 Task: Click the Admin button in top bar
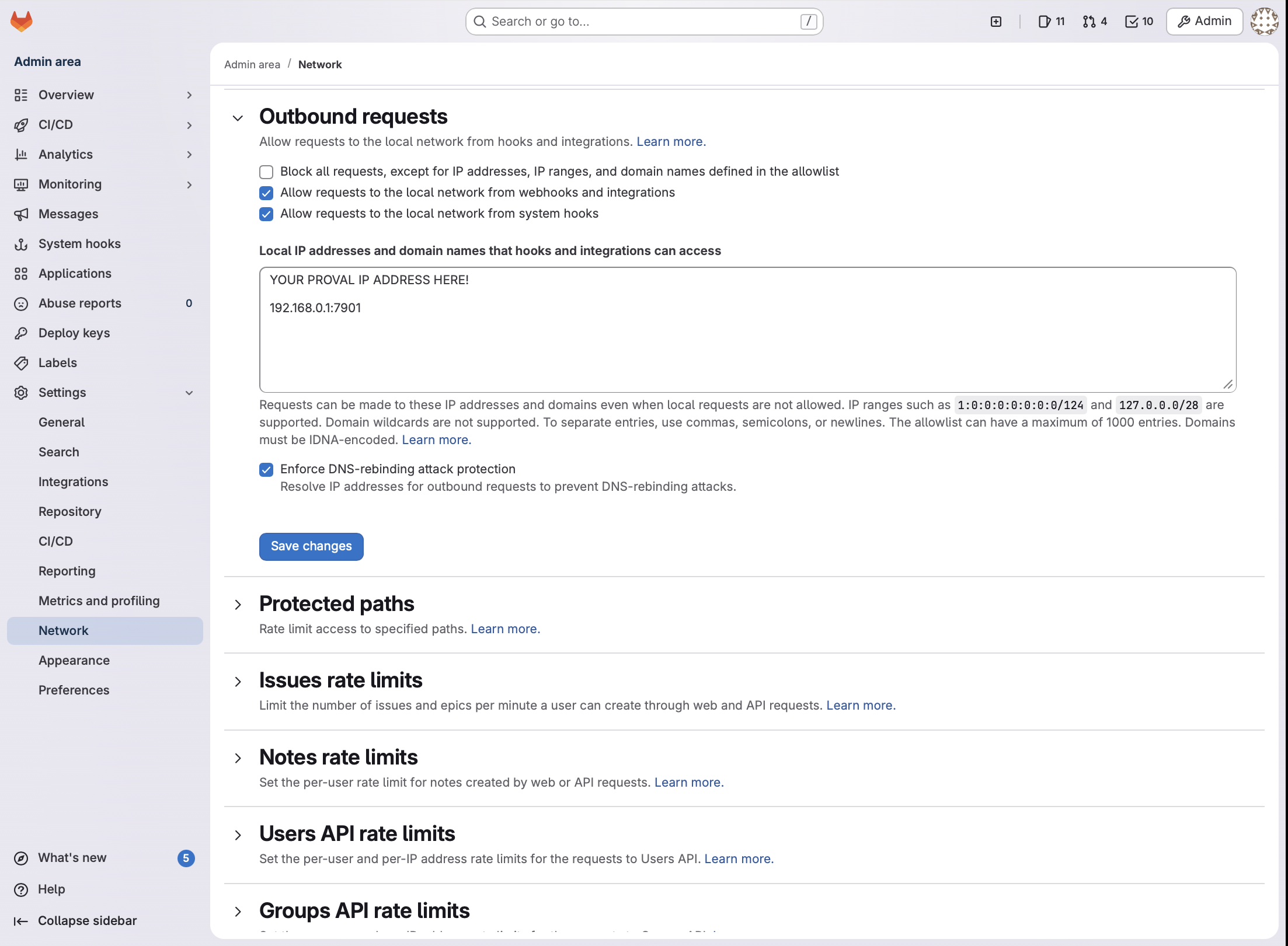pyautogui.click(x=1205, y=22)
